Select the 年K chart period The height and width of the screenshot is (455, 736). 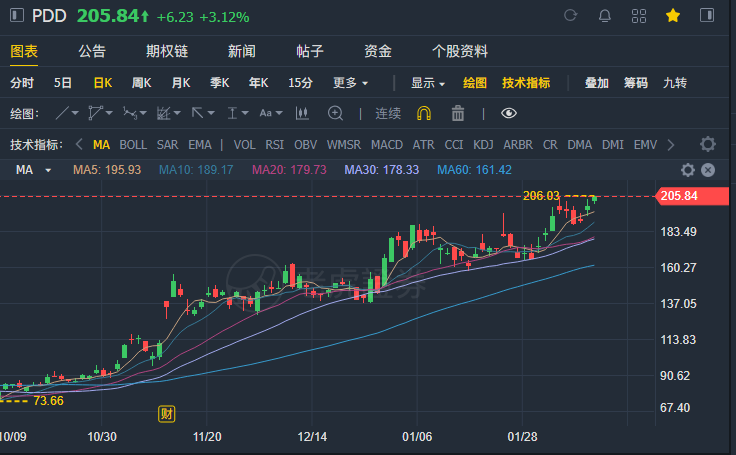coord(259,83)
